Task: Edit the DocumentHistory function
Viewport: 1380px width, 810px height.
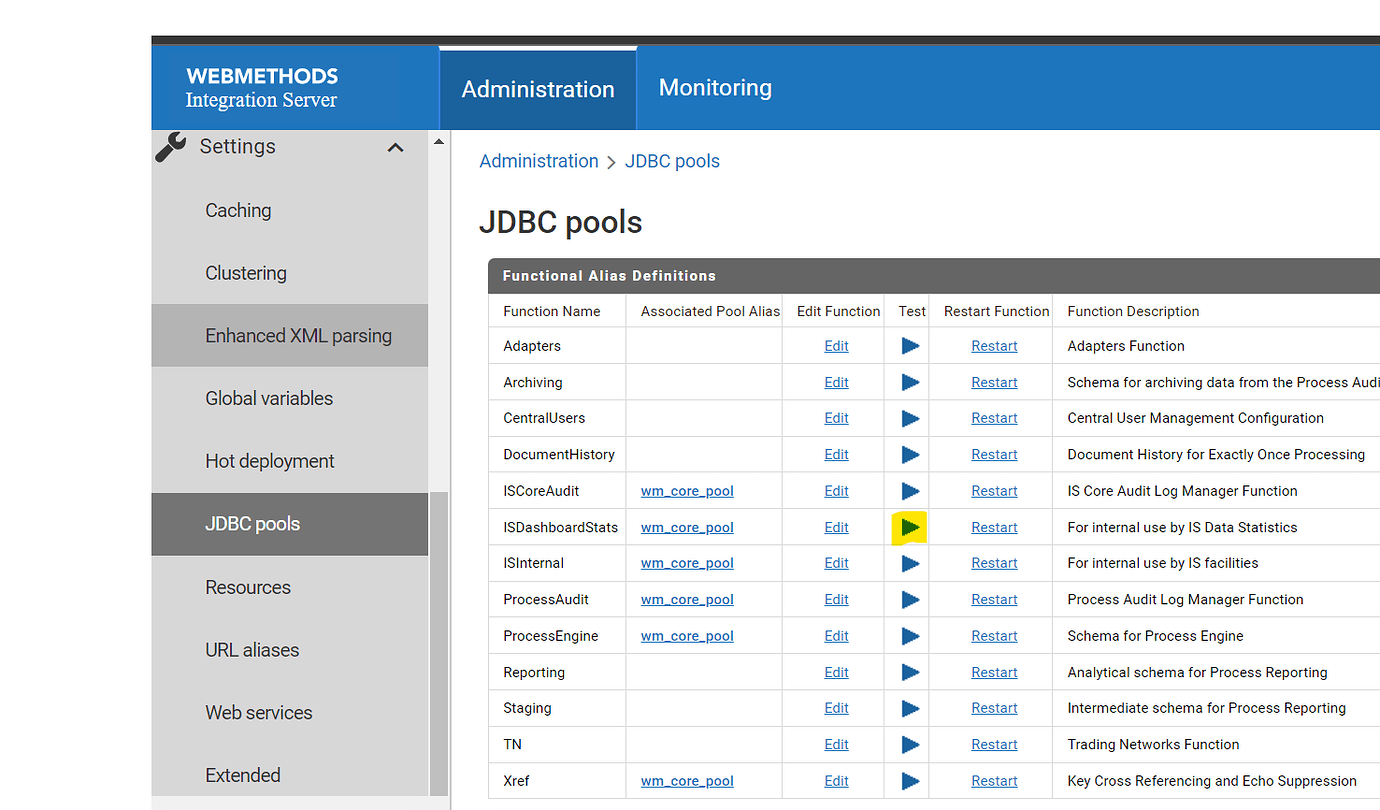Action: coord(836,454)
